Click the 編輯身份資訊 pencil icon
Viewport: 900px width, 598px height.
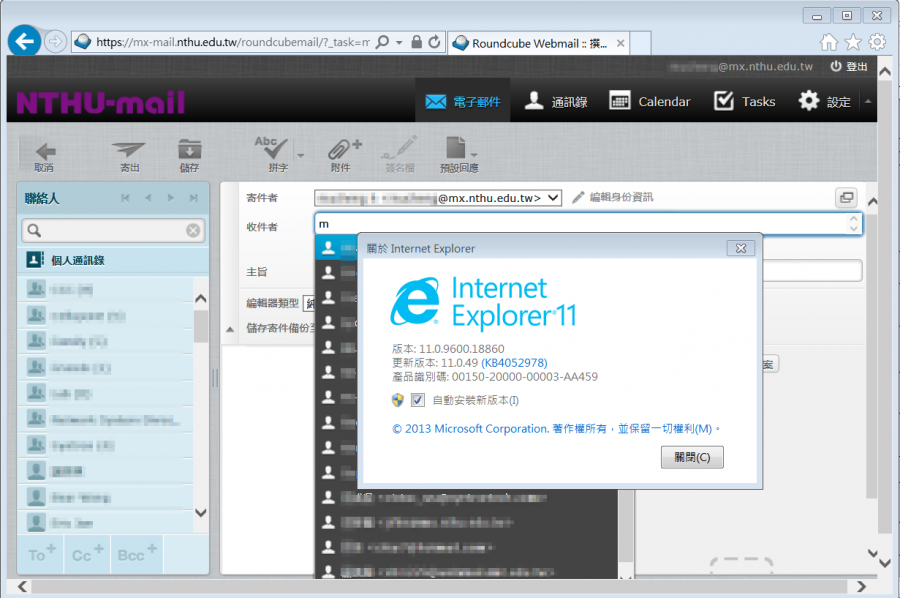click(578, 198)
